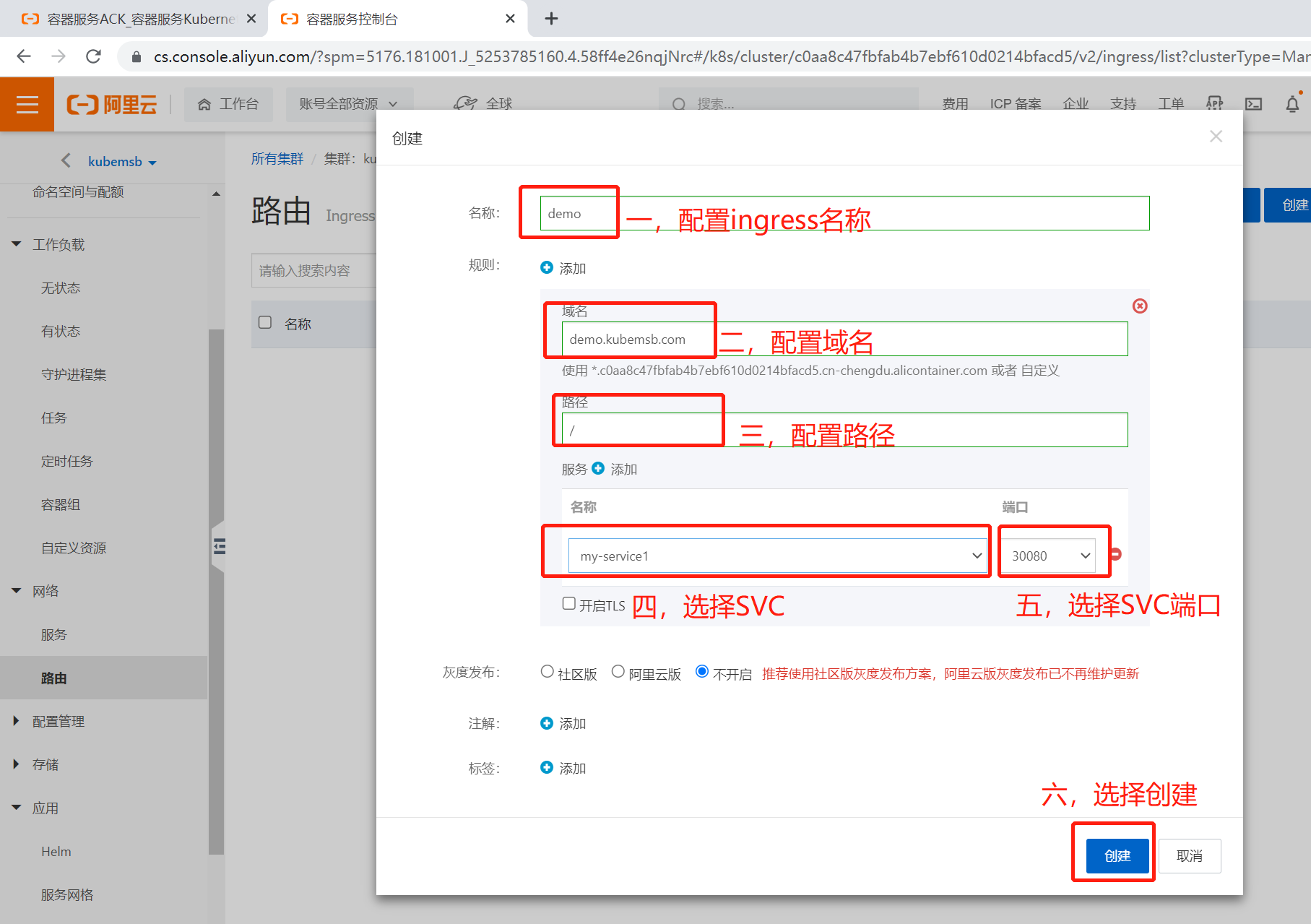The image size is (1311, 924).
Task: Go back with sidebar left chevron
Action: coord(66,160)
